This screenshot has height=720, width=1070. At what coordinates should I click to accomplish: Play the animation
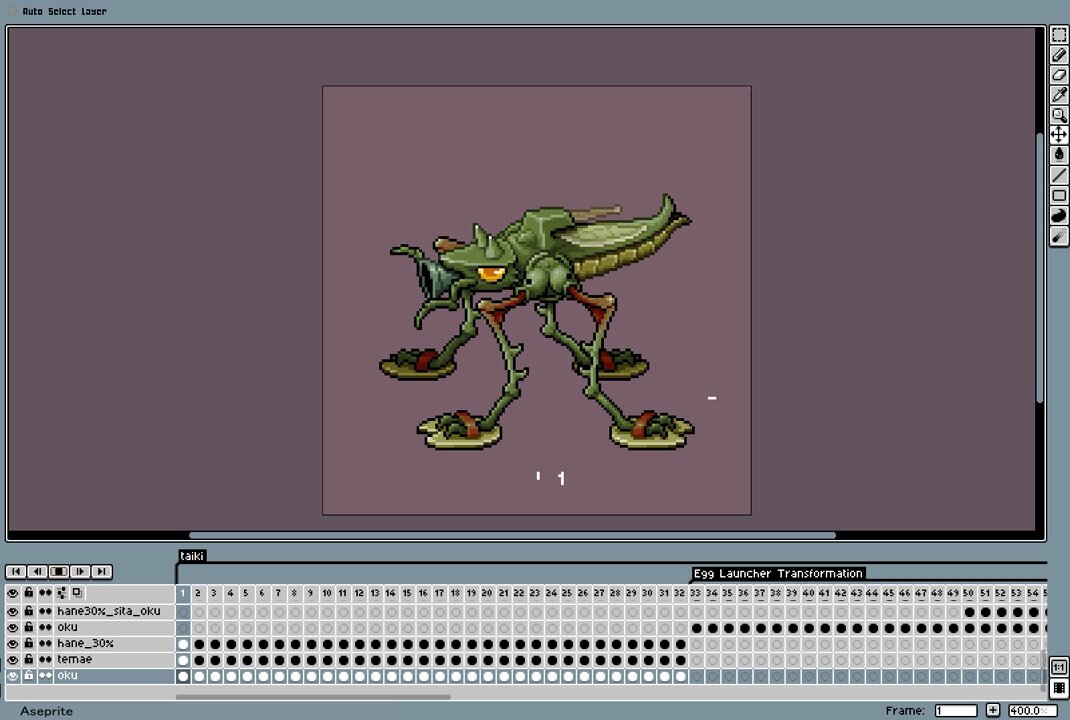tap(59, 571)
